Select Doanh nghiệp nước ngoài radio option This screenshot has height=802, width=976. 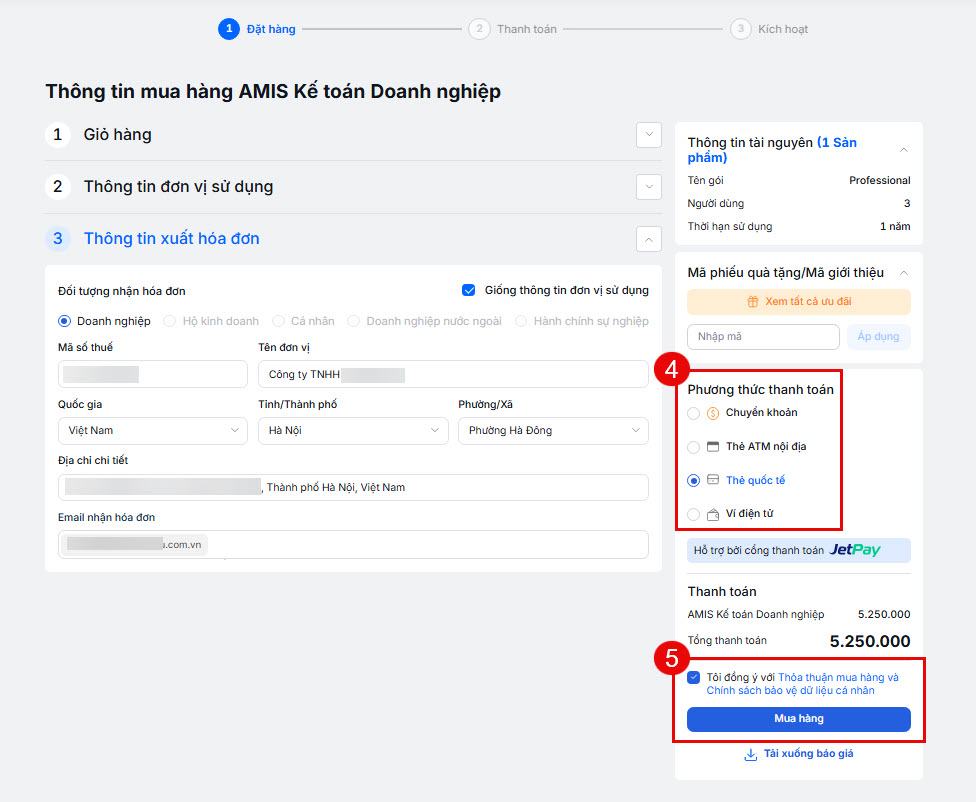[x=354, y=321]
